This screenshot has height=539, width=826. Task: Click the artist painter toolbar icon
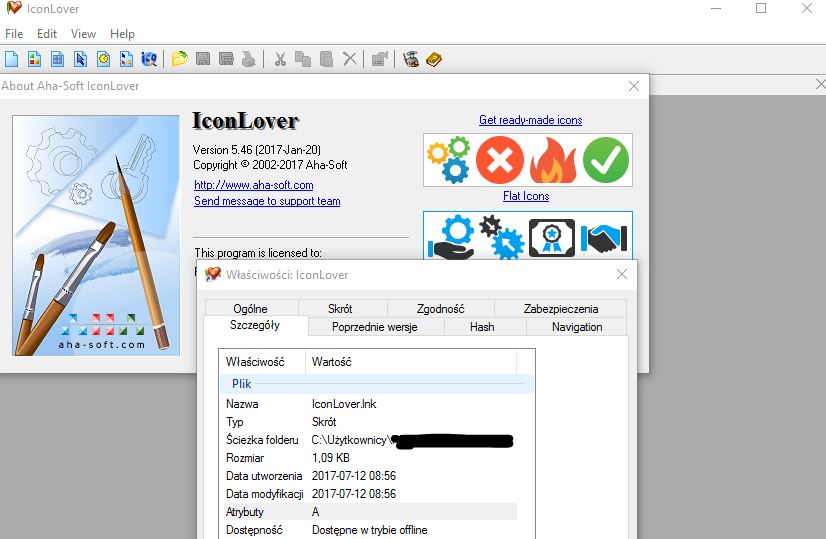[x=411, y=59]
